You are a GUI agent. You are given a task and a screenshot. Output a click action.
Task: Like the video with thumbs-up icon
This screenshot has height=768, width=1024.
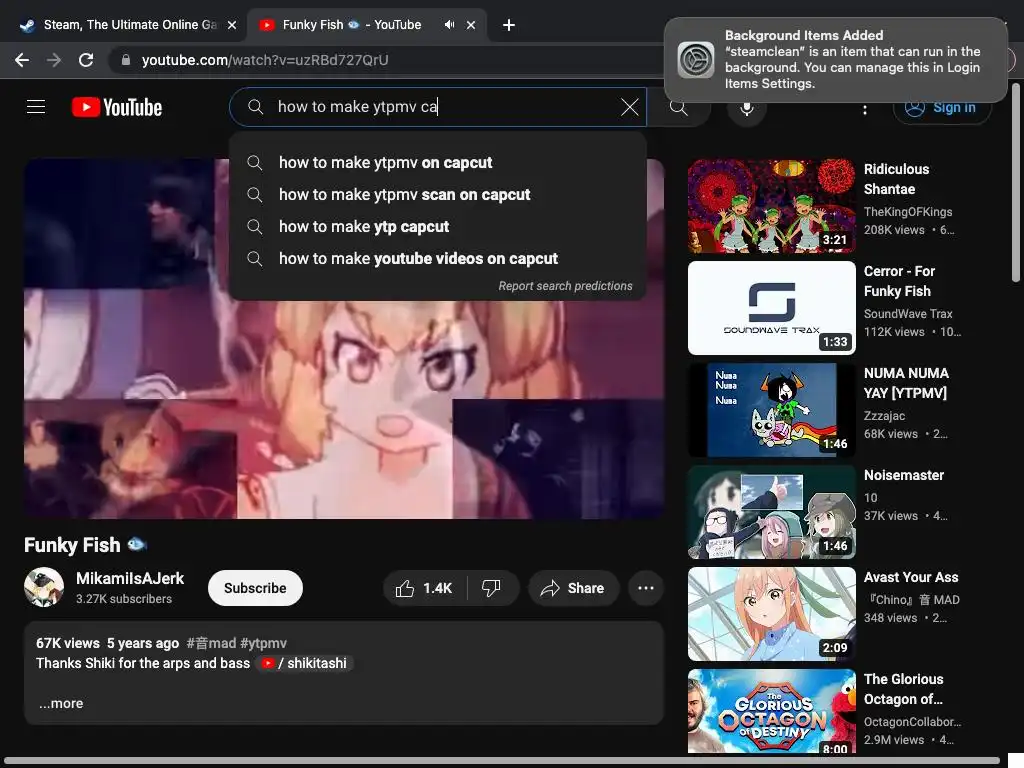coord(424,588)
